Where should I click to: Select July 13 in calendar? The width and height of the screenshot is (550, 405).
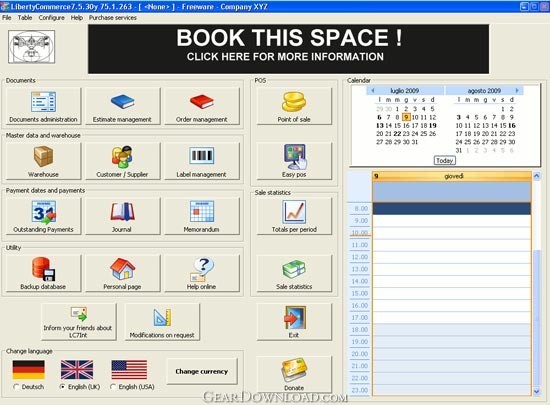pos(380,125)
